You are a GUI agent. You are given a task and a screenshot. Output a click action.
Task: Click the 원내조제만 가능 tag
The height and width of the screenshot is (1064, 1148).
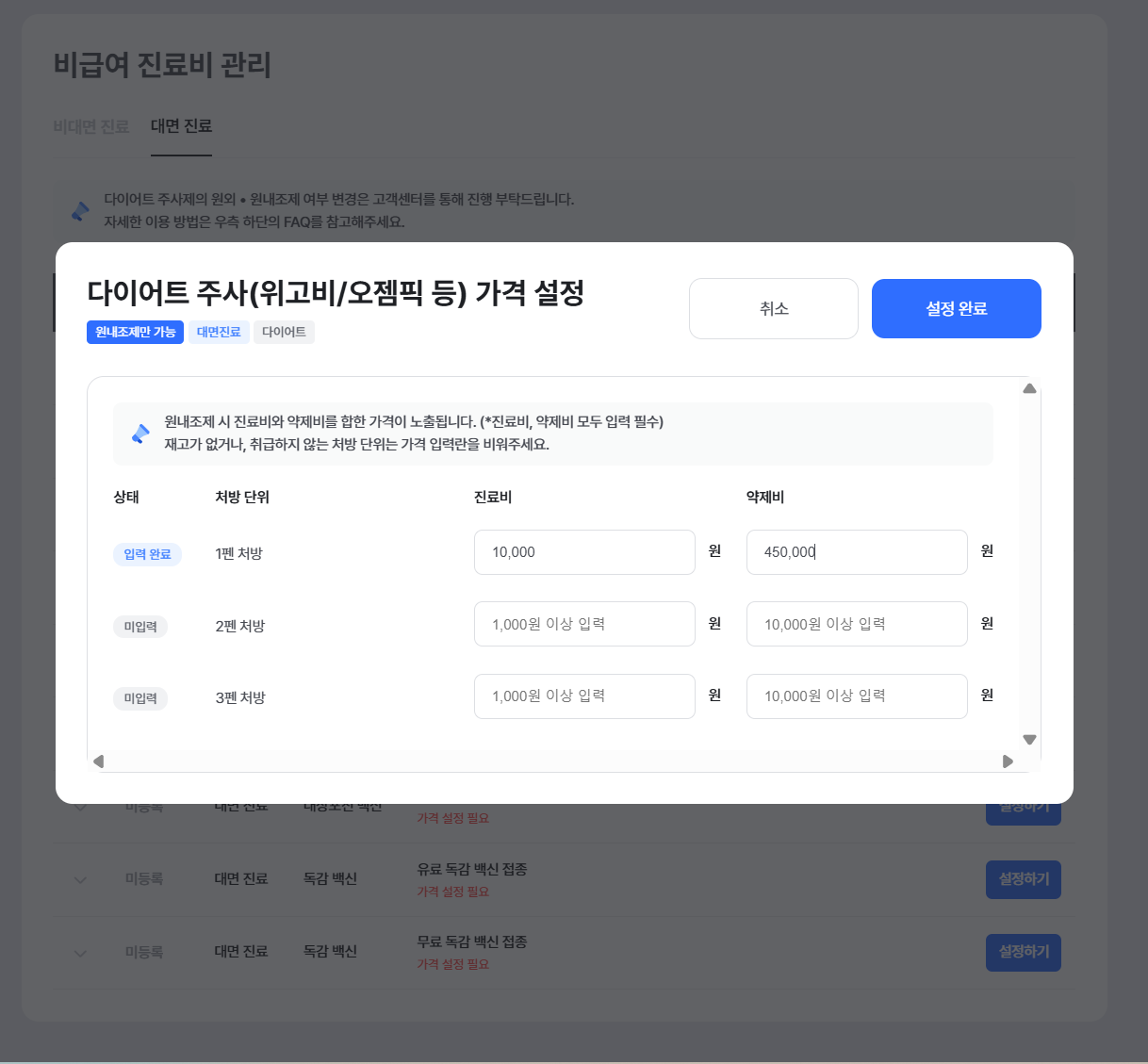coord(135,332)
